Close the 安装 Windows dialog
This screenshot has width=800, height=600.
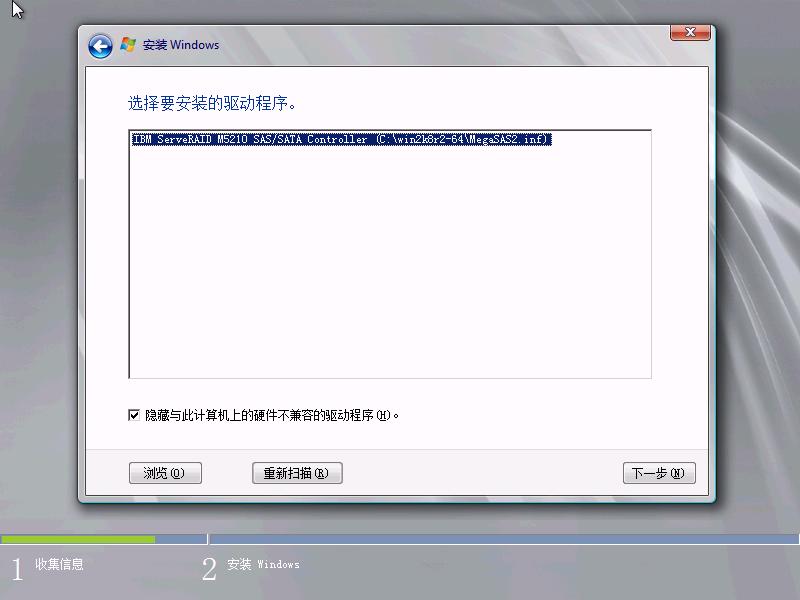coord(690,33)
